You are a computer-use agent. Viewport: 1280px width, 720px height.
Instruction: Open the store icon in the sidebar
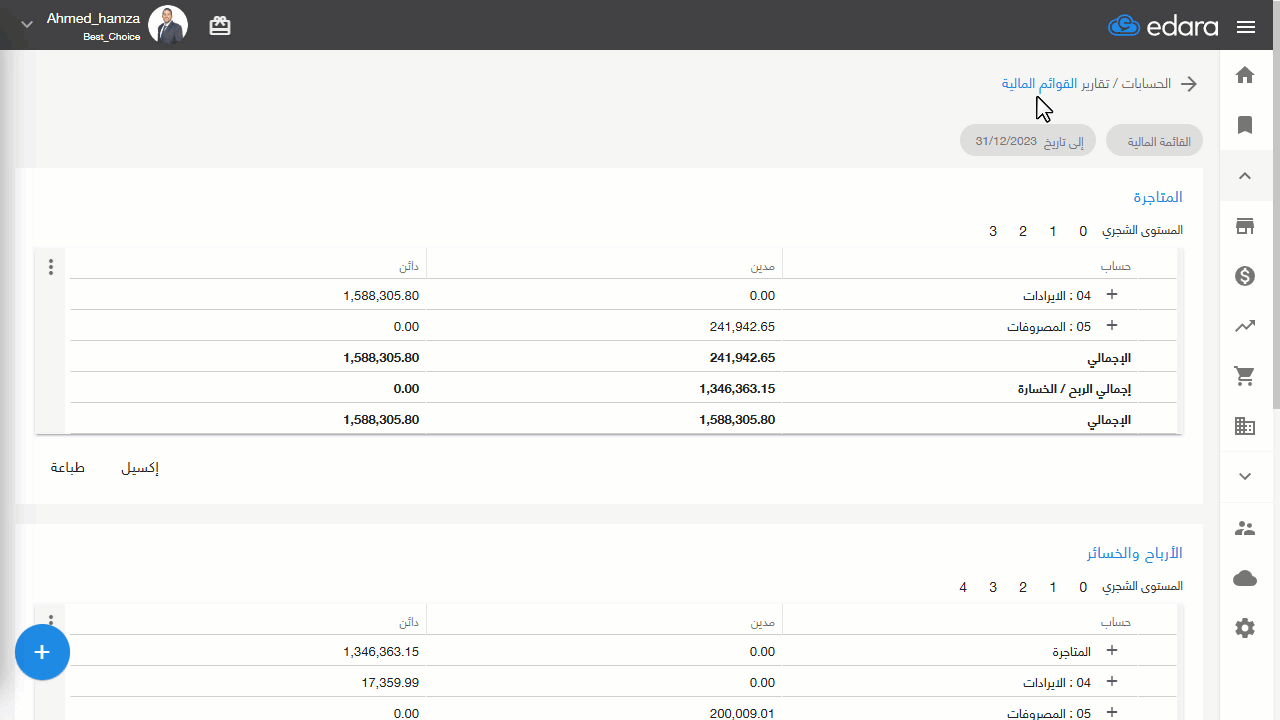(1245, 226)
